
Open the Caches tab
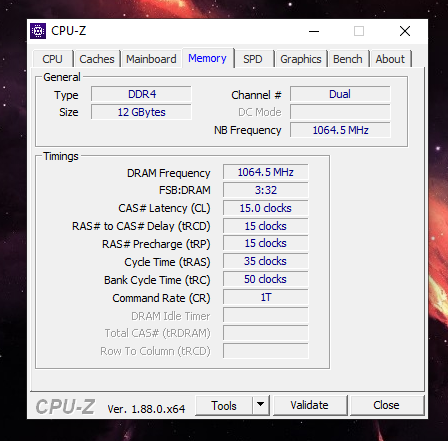97,59
